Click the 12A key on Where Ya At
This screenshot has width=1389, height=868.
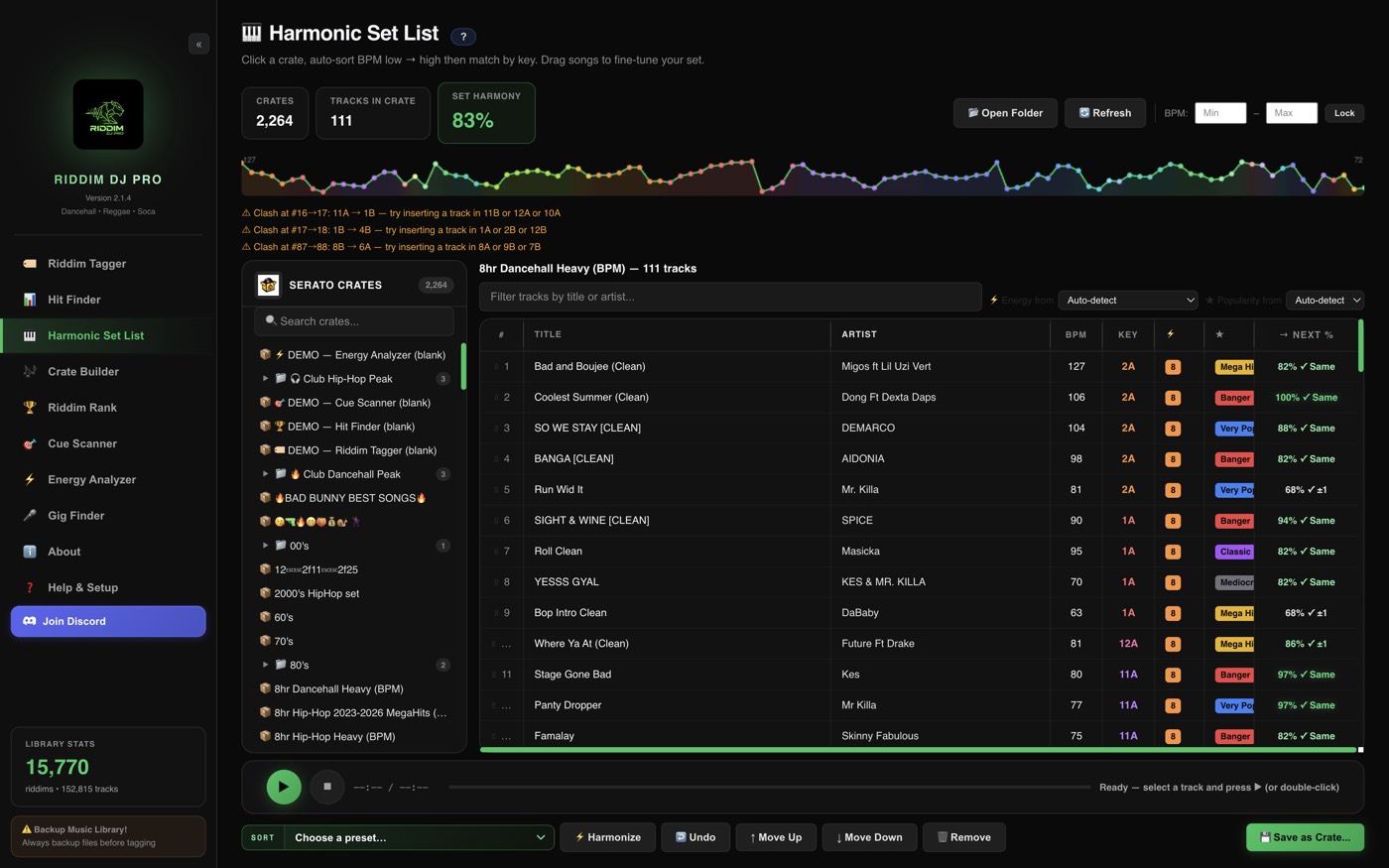(x=1128, y=644)
